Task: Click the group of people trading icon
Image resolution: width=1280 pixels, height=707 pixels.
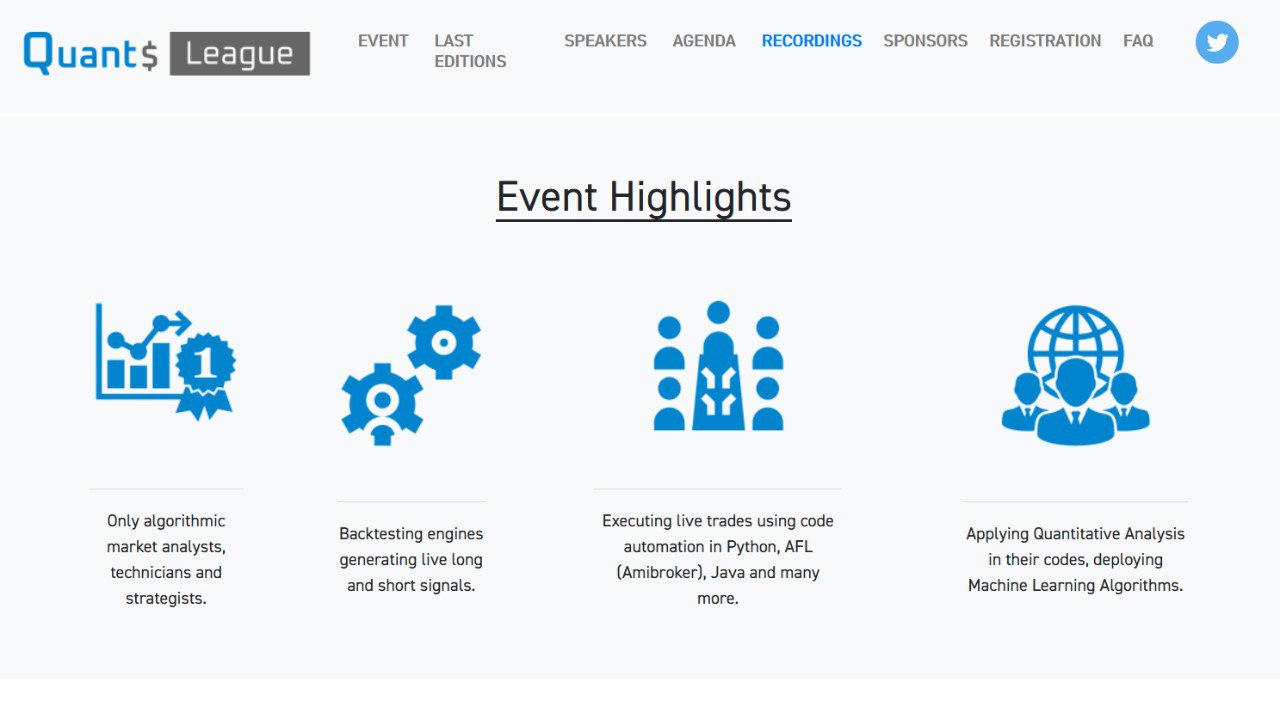Action: click(x=718, y=366)
